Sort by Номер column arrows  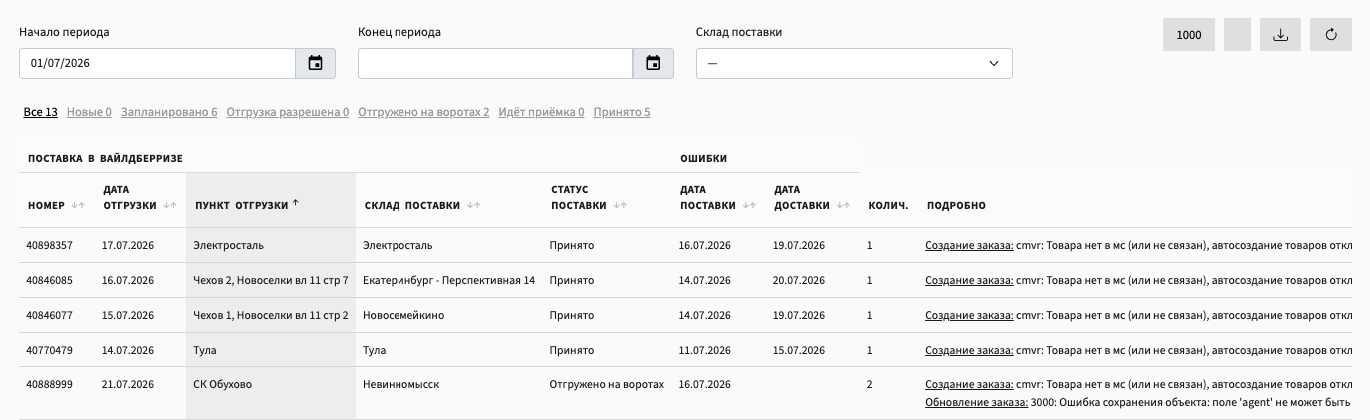click(x=78, y=206)
